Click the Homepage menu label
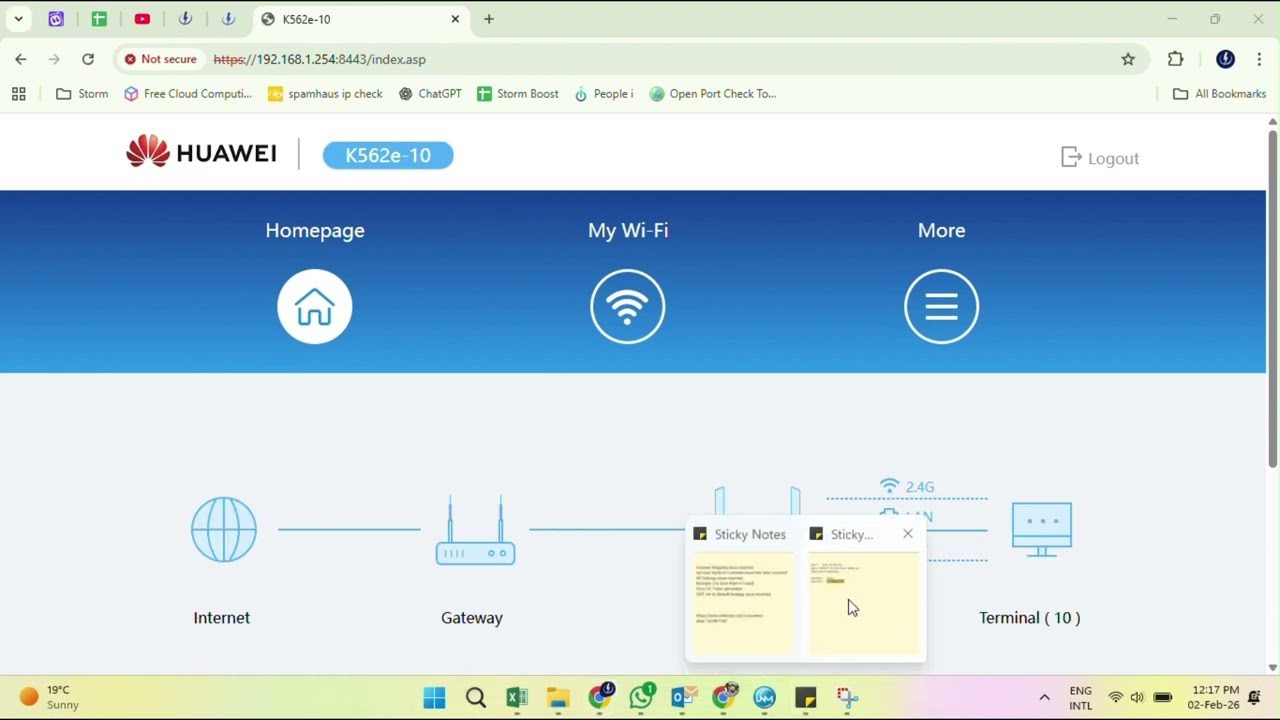 tap(315, 230)
